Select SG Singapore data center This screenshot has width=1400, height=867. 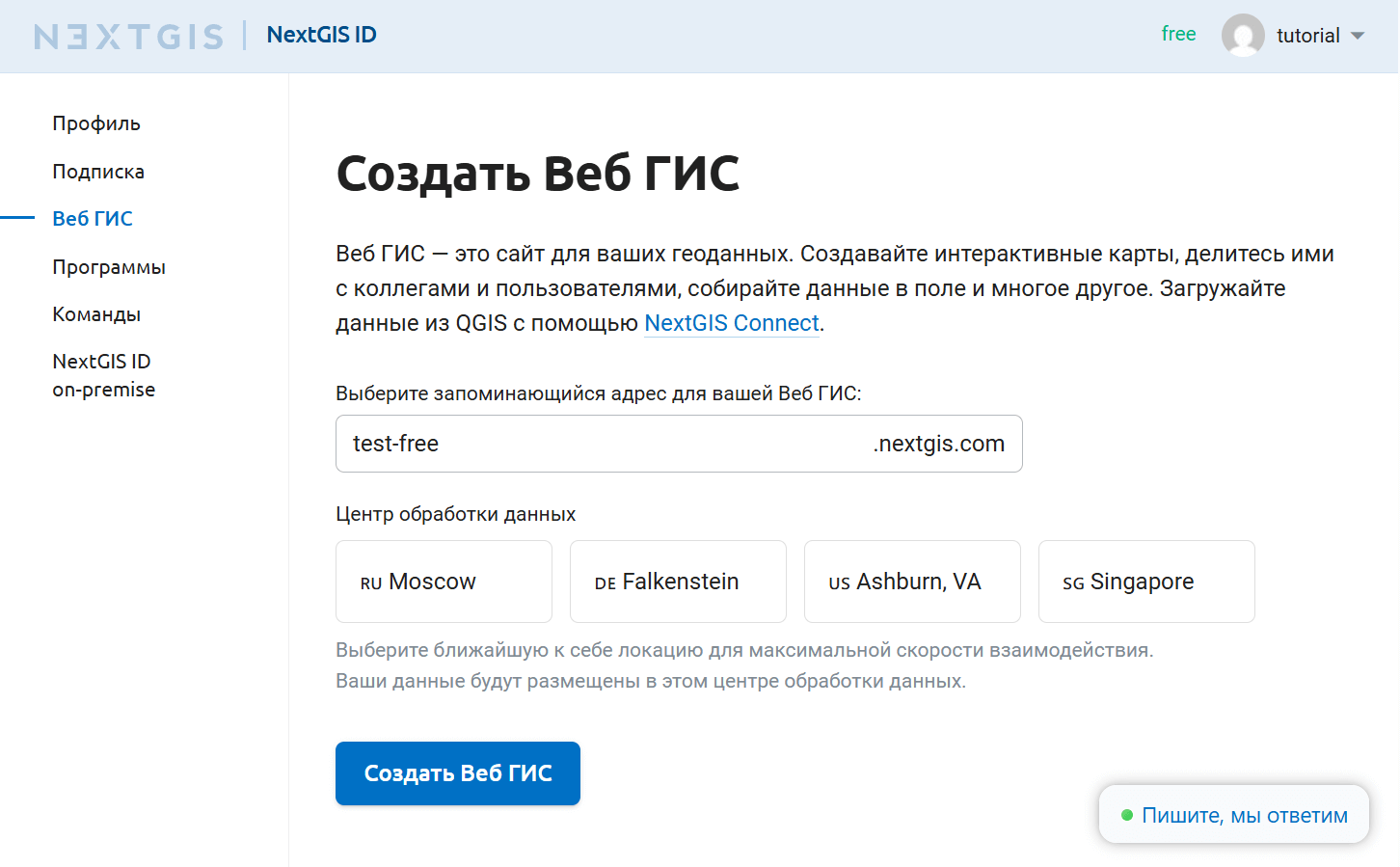(1146, 582)
